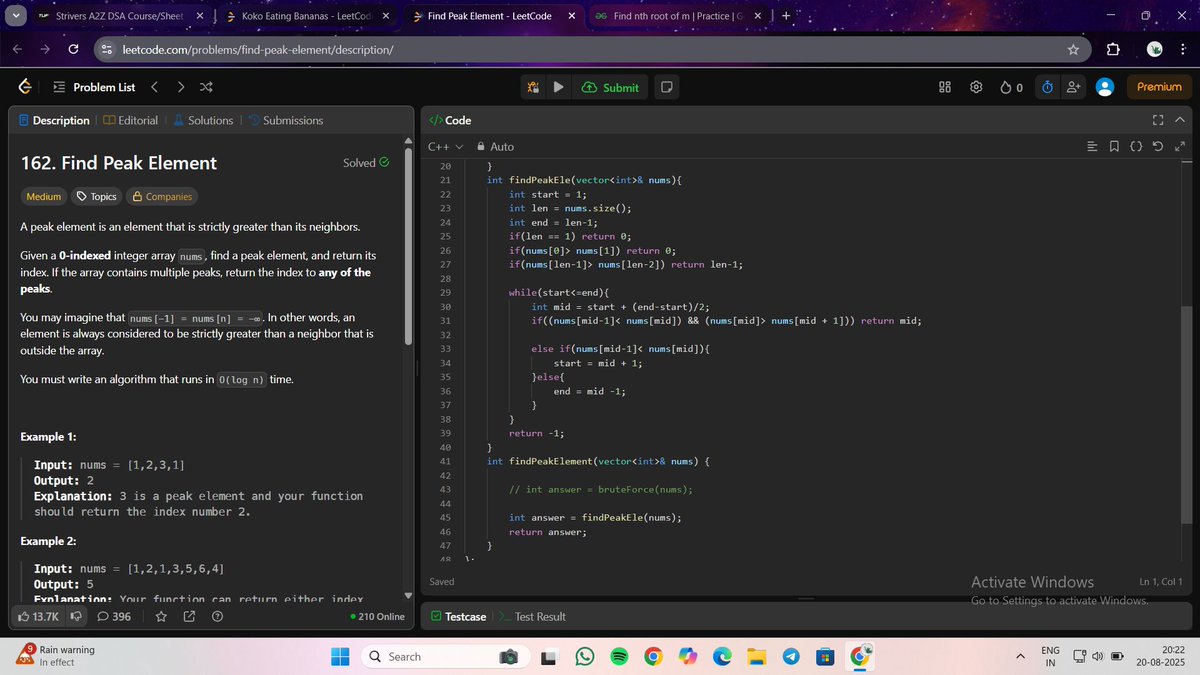1200x675 pixels.
Task: Click into the code line 45
Action: (x=594, y=517)
